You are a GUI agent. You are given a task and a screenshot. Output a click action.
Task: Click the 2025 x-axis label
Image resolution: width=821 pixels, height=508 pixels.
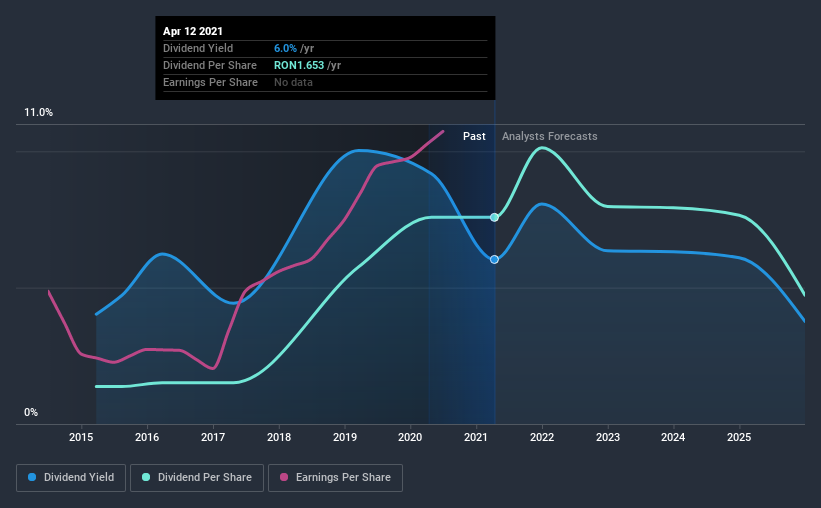(x=739, y=437)
